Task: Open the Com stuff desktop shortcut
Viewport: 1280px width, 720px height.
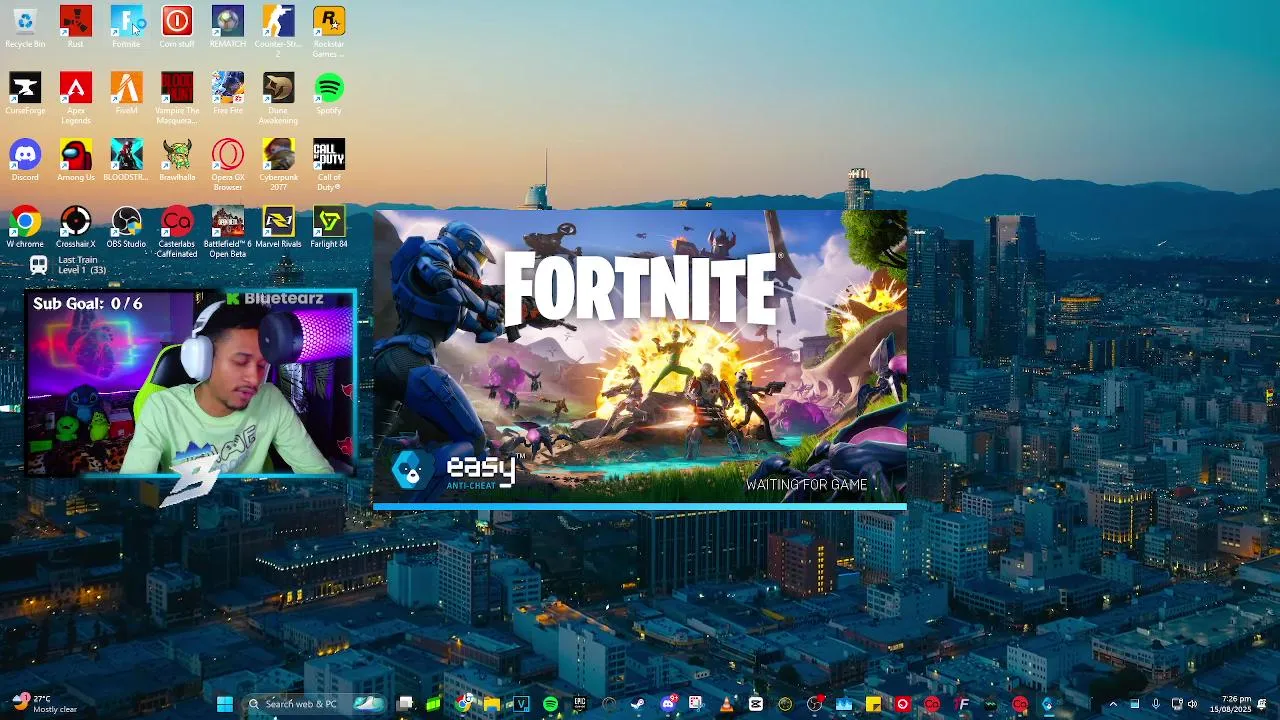Action: tap(177, 27)
